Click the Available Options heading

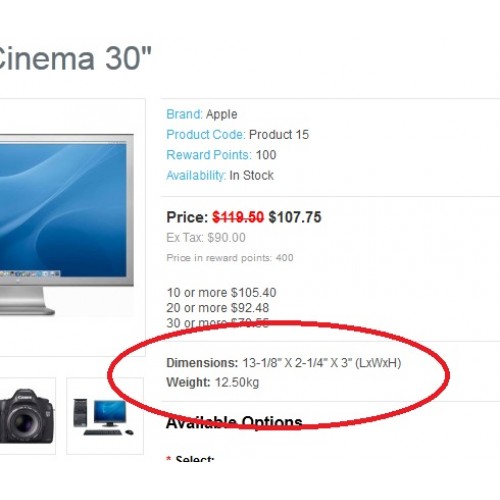(x=234, y=423)
